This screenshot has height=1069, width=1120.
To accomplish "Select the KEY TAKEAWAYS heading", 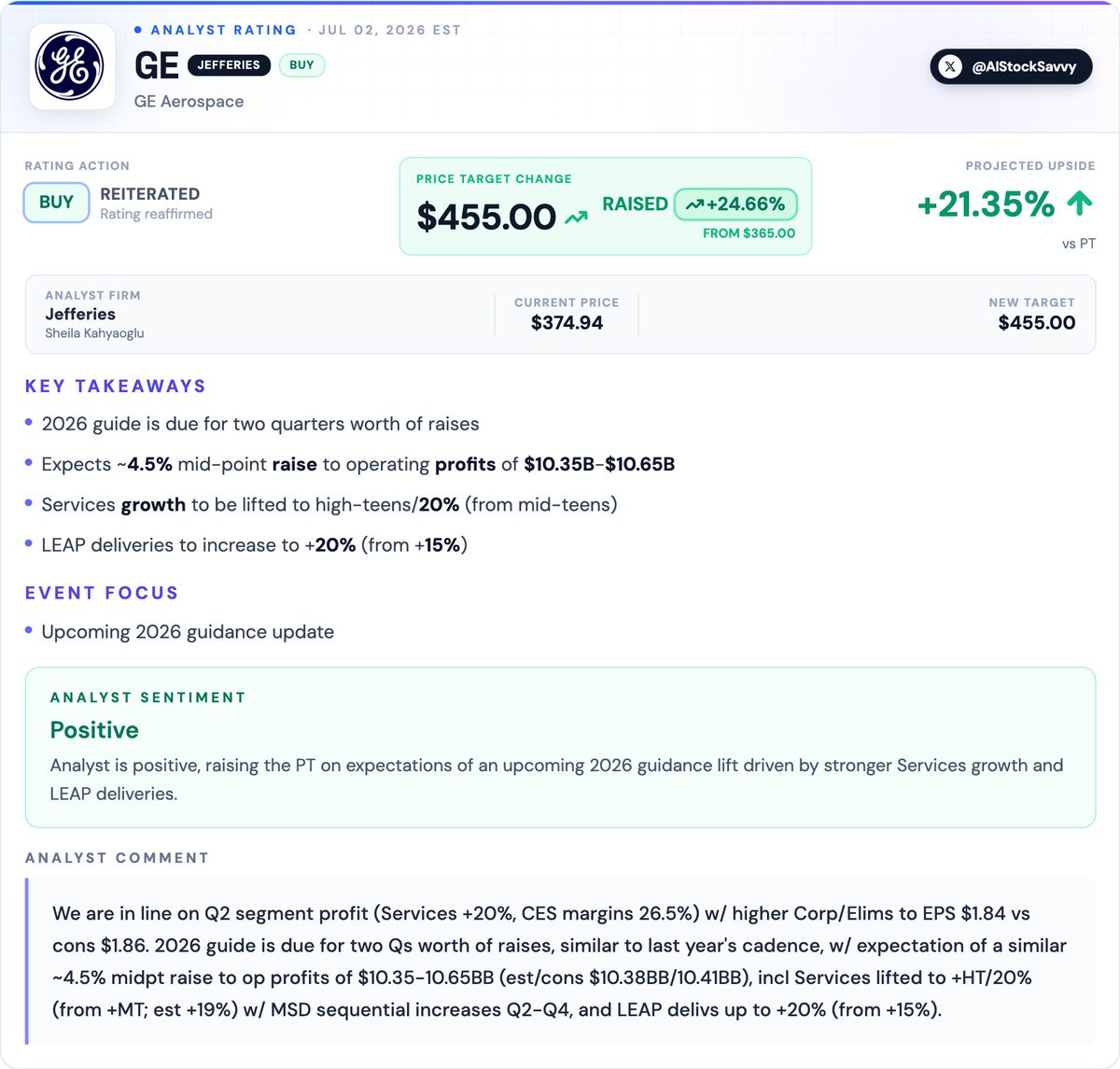I will tap(116, 387).
